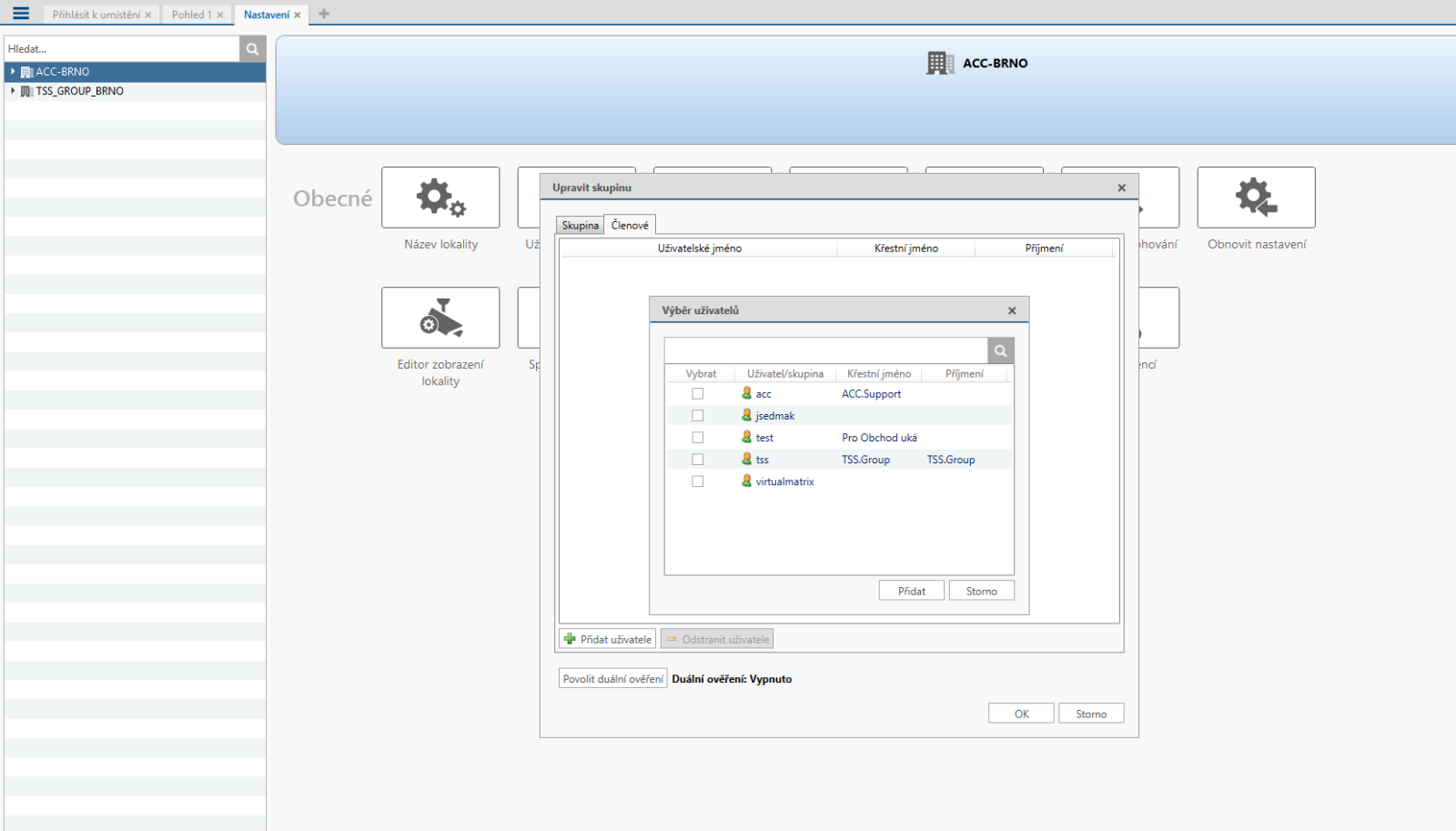The image size is (1456, 831).
Task: Sort by Uživatel/skupina column header
Action: [784, 374]
